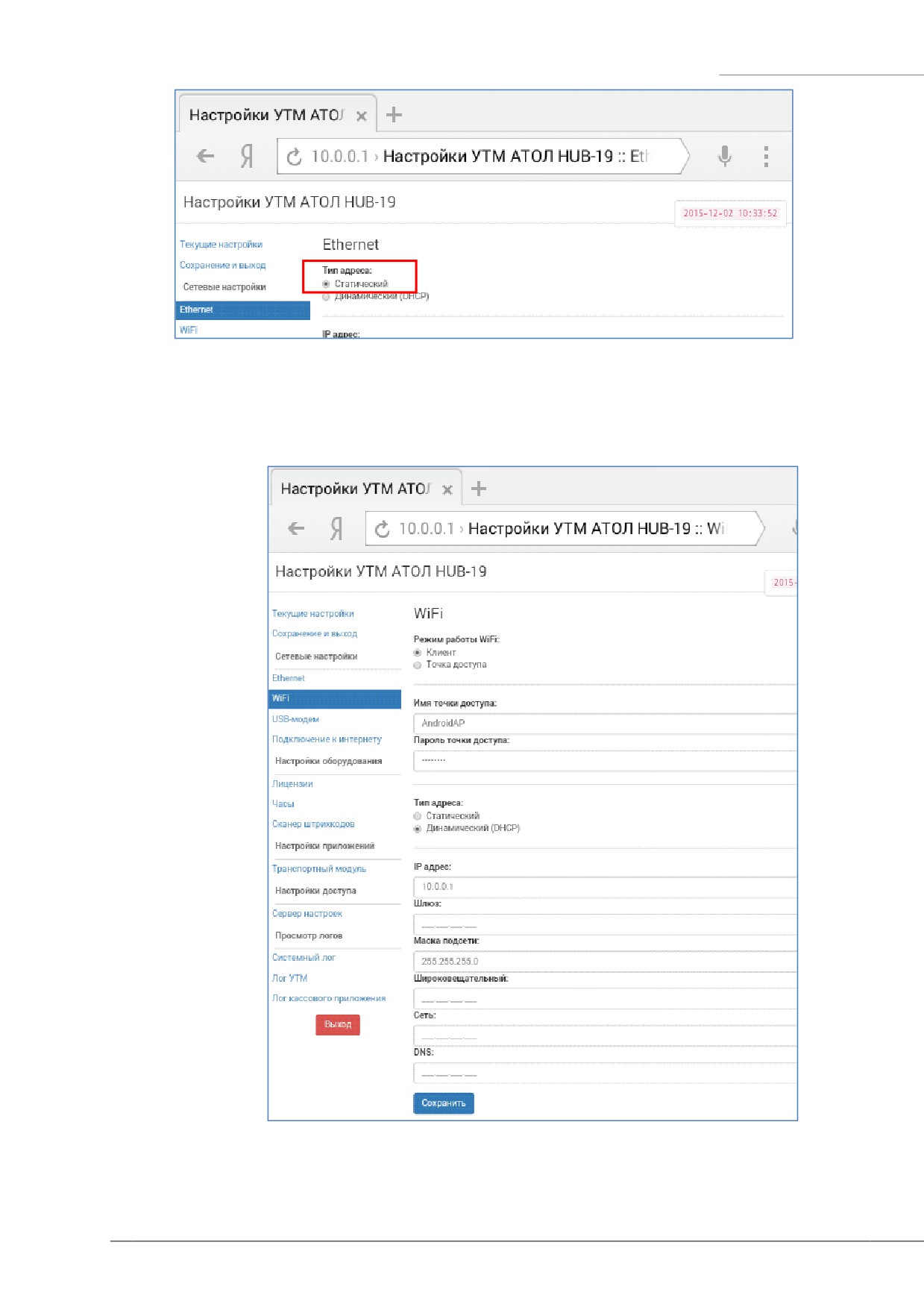Open Лицензии page
Viewport: 924px width, 1307px height.
tap(292, 784)
